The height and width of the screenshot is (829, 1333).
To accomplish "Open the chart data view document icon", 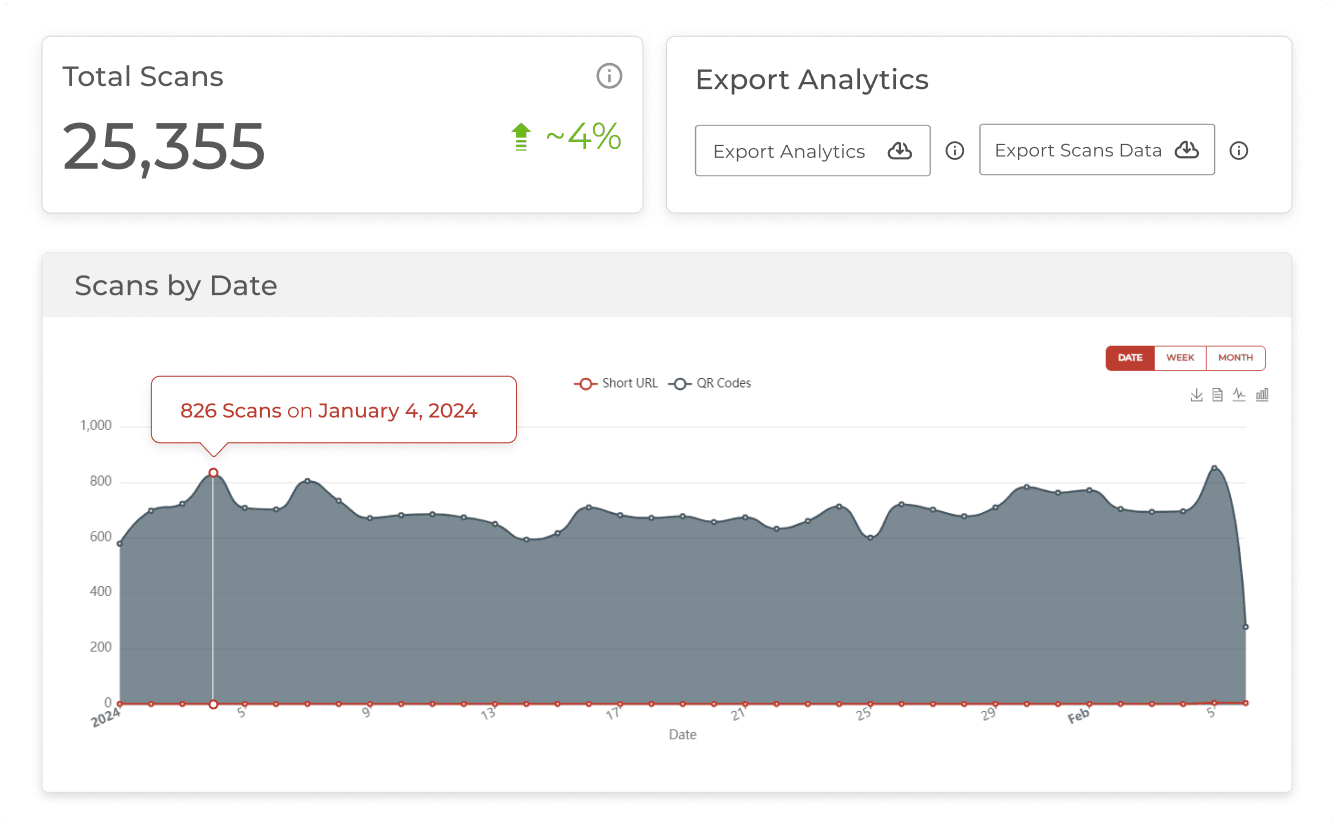I will (1217, 395).
